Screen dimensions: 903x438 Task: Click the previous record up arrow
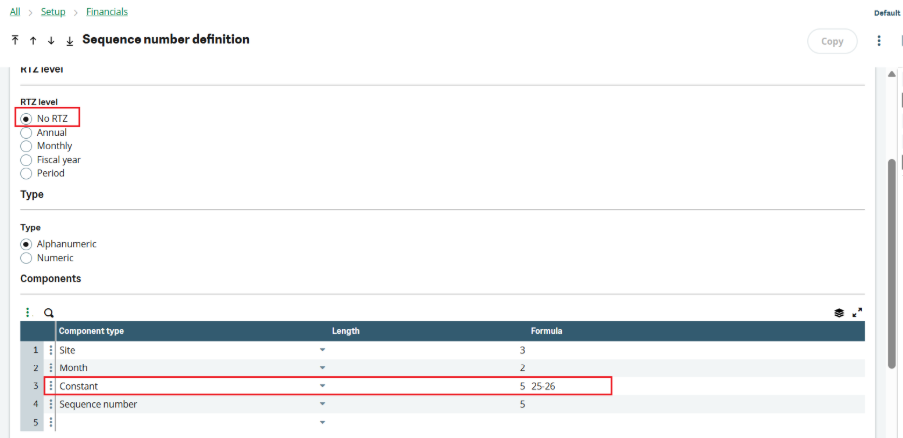pos(33,41)
